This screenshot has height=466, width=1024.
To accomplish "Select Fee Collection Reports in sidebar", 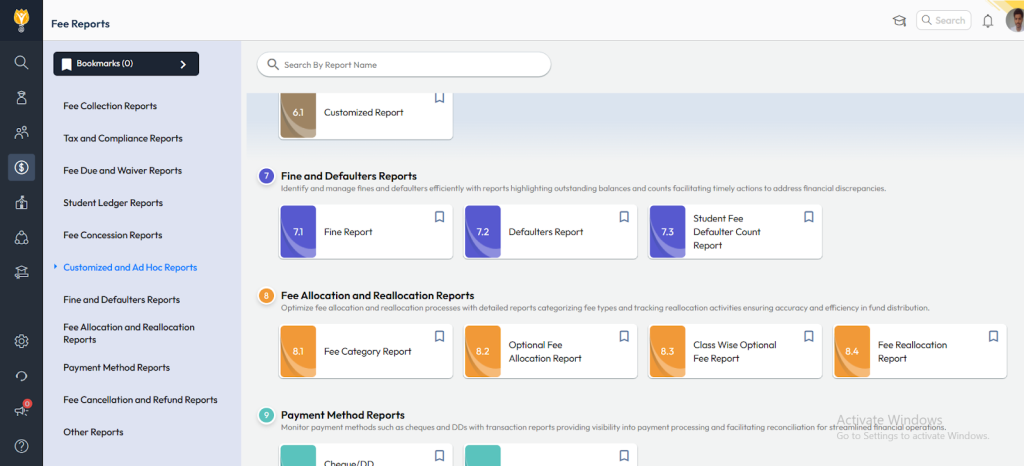I will [x=110, y=106].
